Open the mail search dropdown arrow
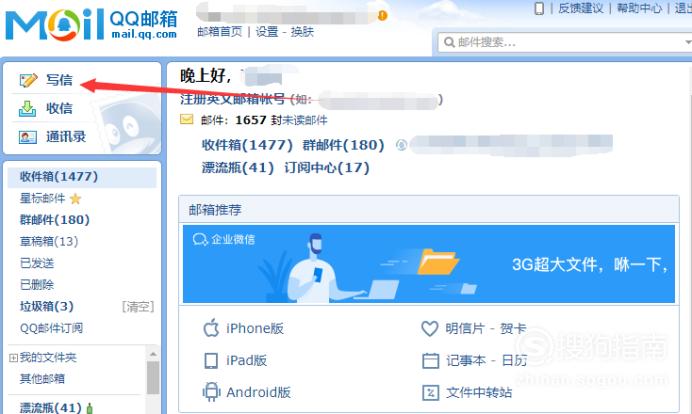692x414 pixels. tap(688, 42)
